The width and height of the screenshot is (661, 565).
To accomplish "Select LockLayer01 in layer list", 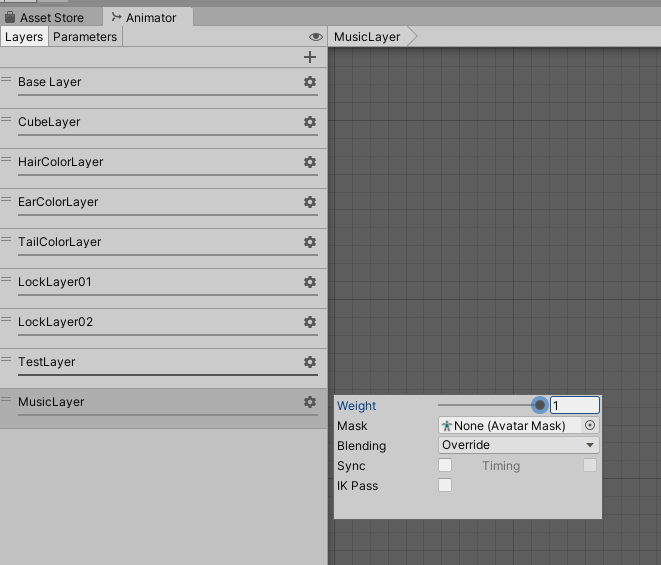I will pos(164,288).
